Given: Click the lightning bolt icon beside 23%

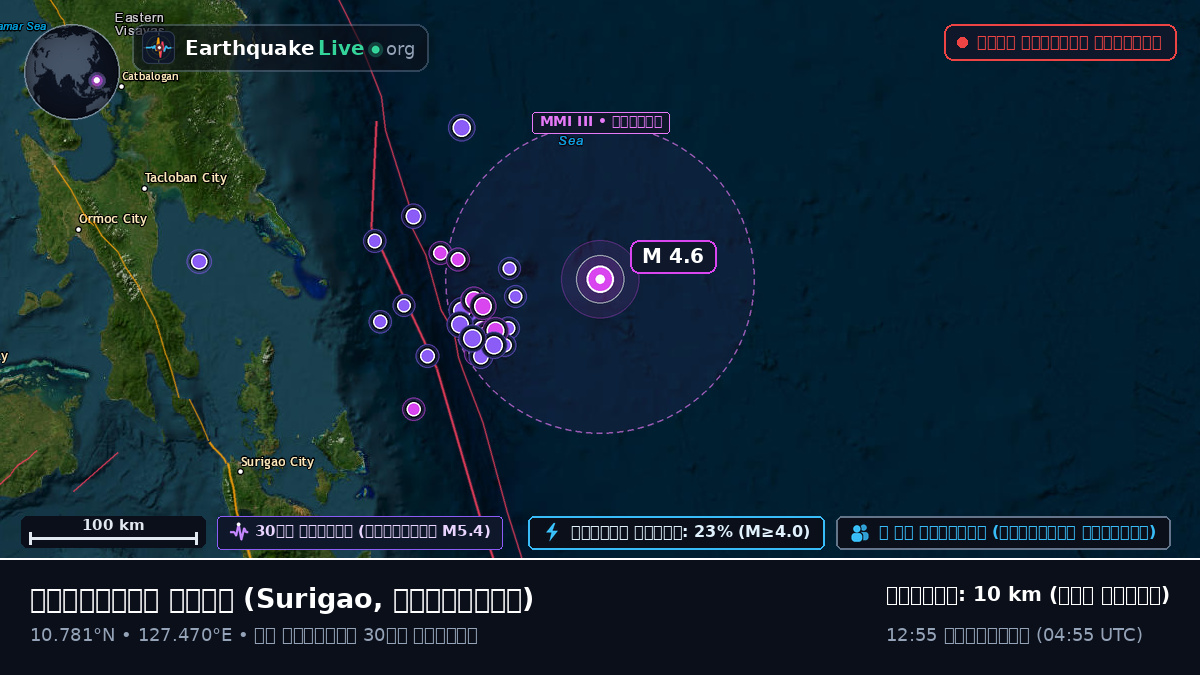Looking at the screenshot, I should (551, 532).
